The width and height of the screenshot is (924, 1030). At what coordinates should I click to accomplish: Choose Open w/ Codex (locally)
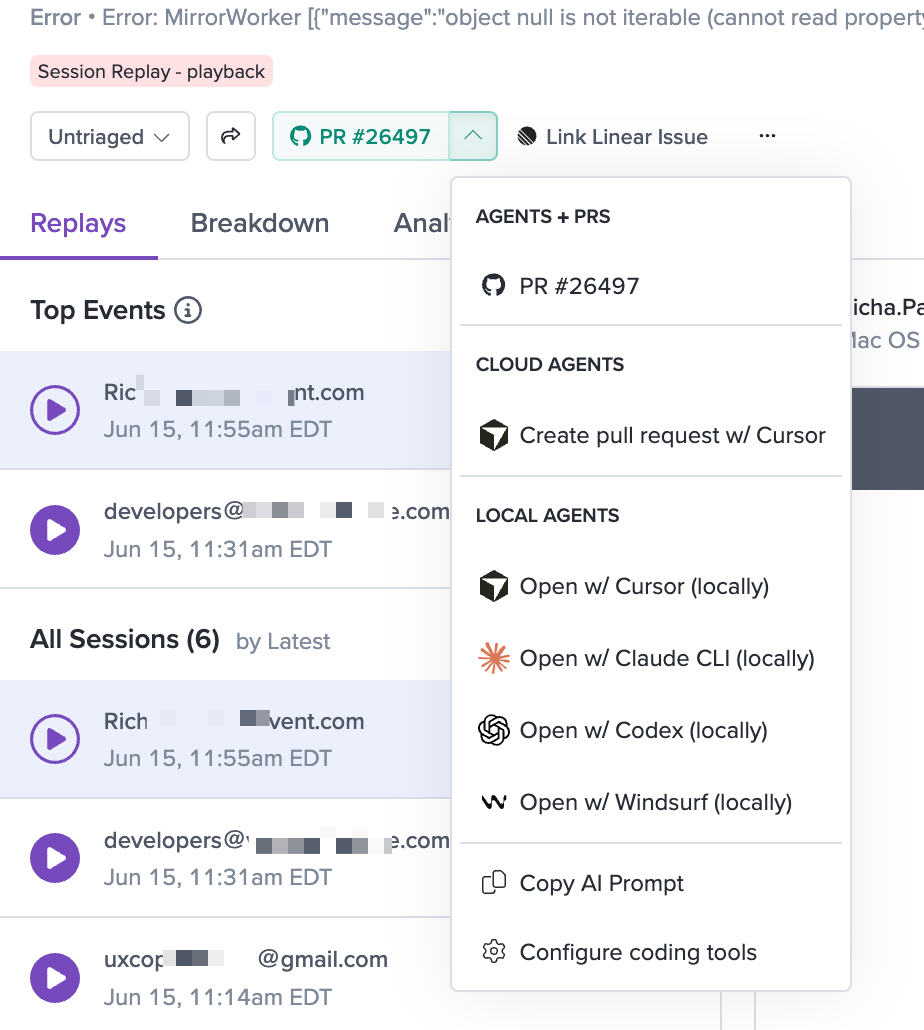(x=651, y=730)
